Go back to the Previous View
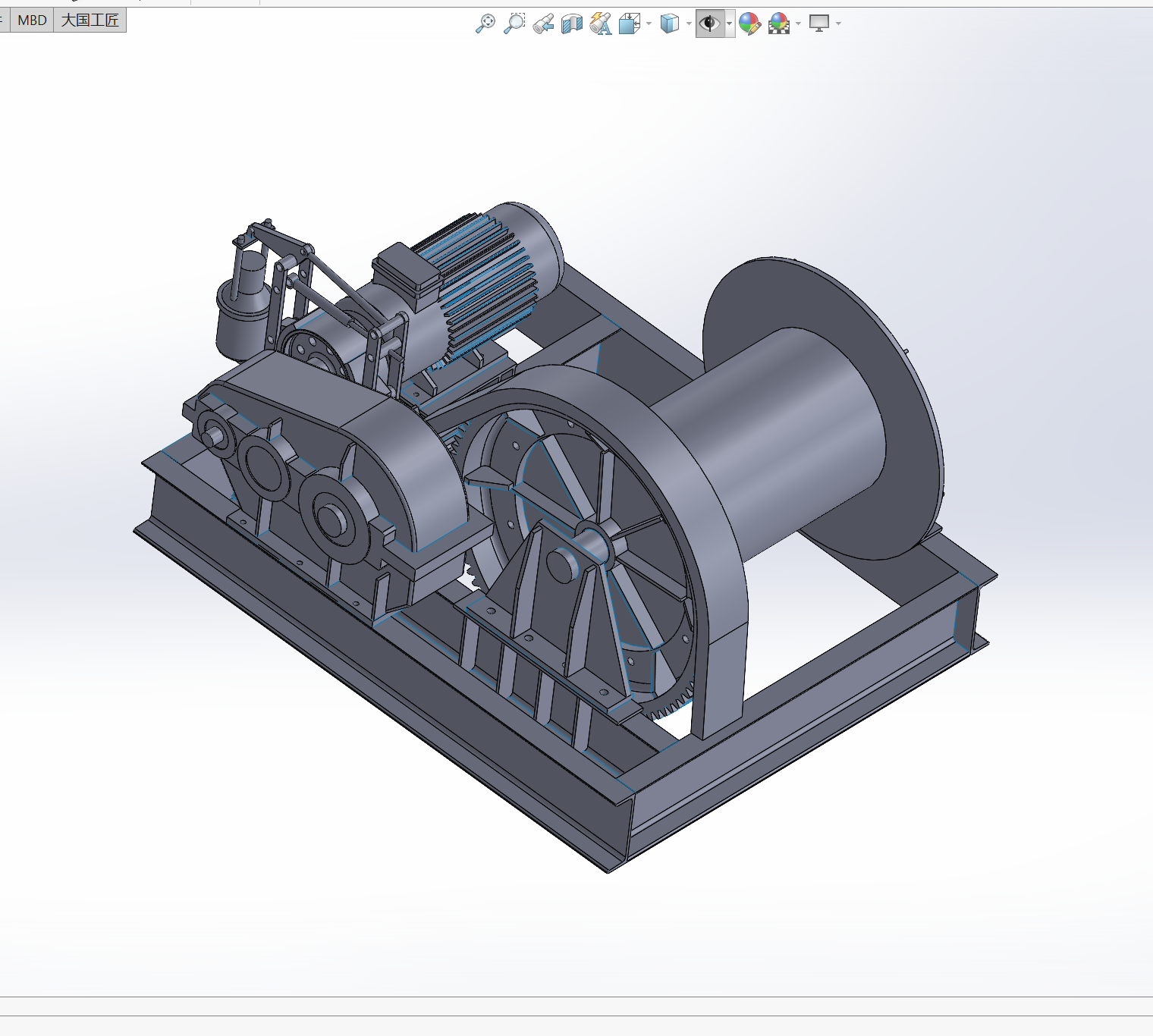 click(x=543, y=24)
